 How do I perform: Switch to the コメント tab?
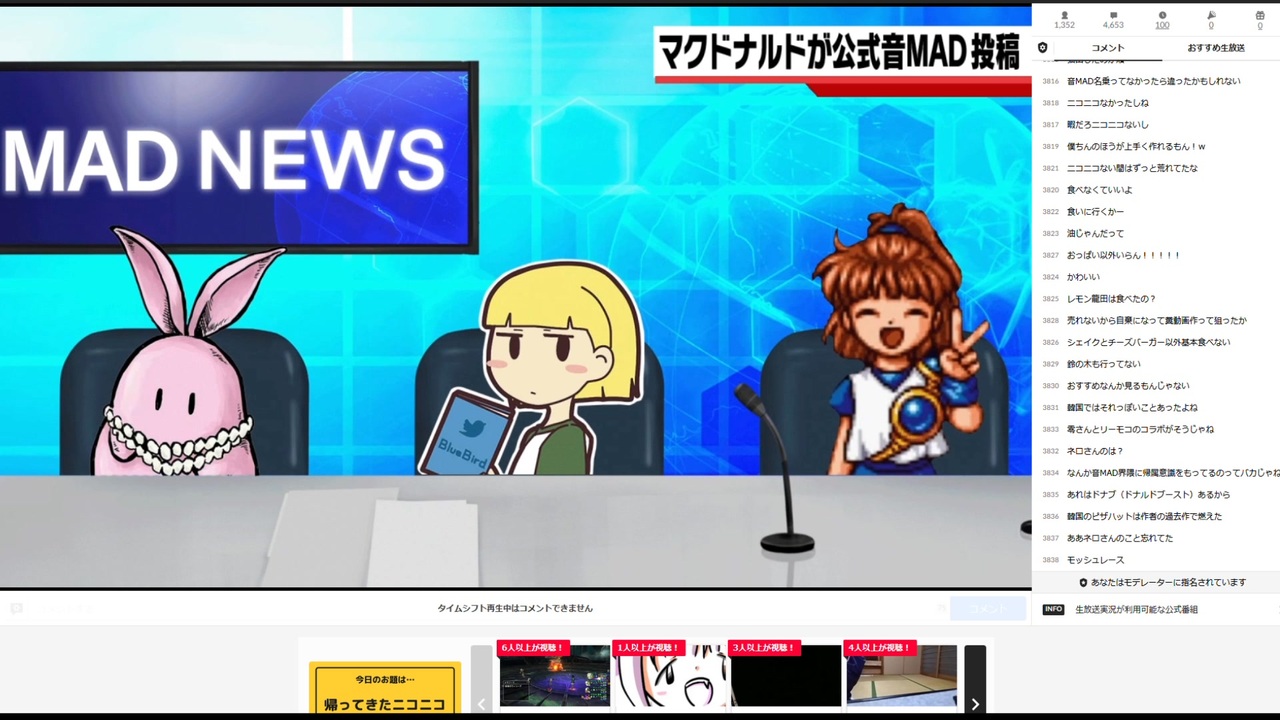pyautogui.click(x=1108, y=48)
